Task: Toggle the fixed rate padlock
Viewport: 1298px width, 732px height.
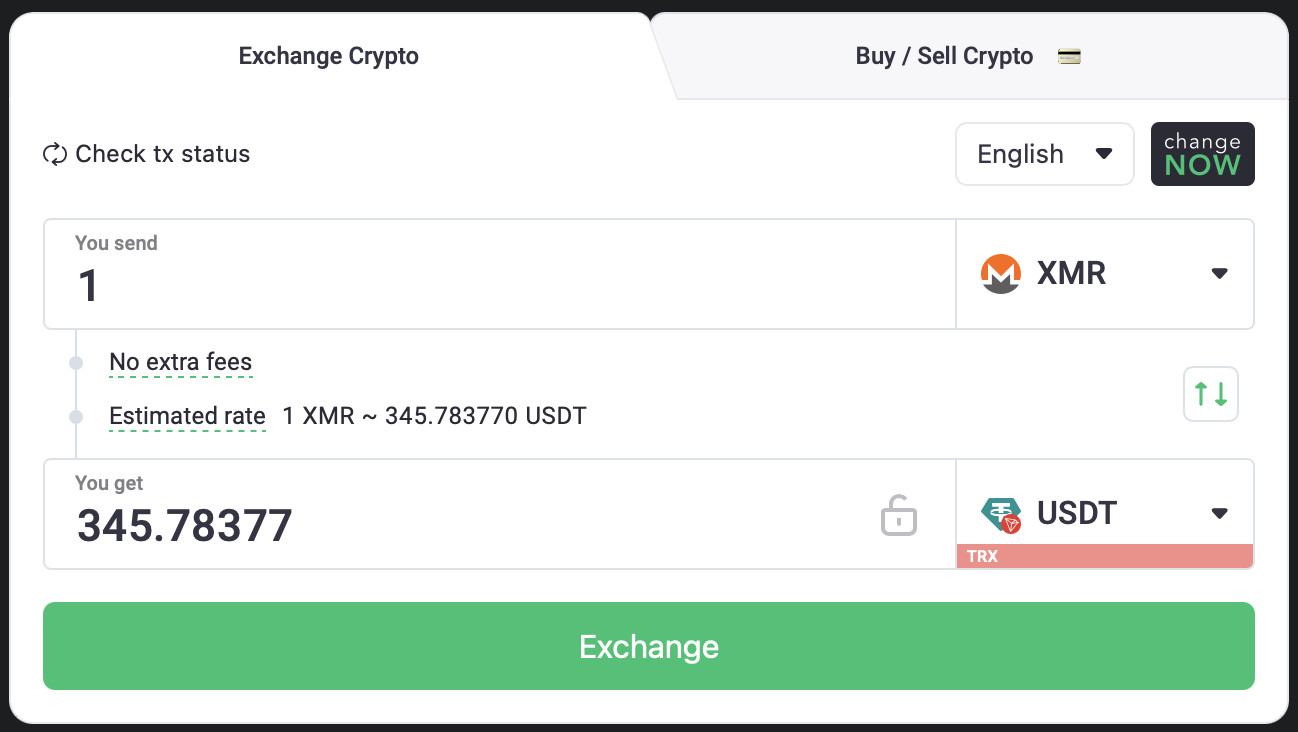Action: (898, 515)
